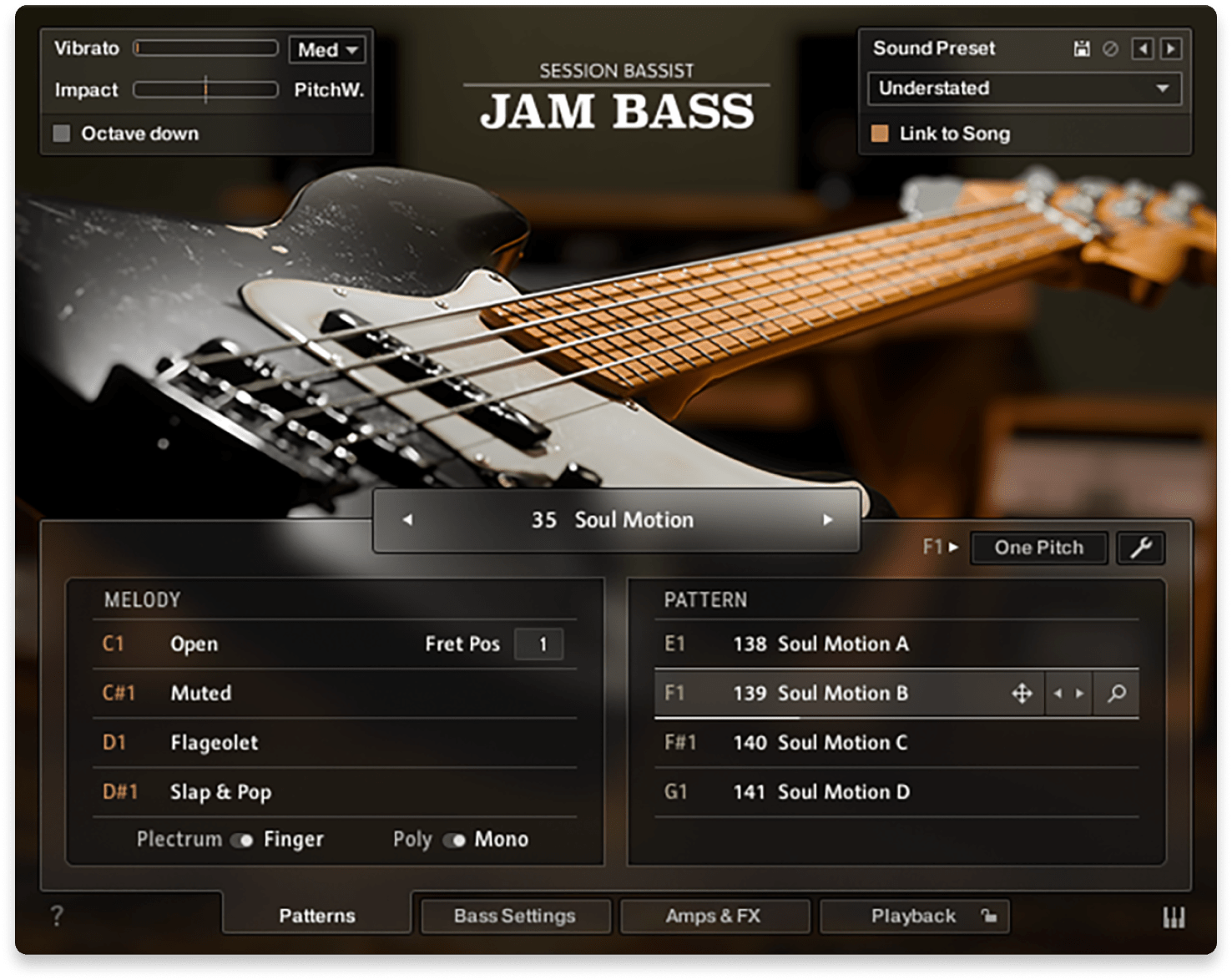Enable Octave down
Image resolution: width=1232 pixels, height=980 pixels.
tap(61, 134)
